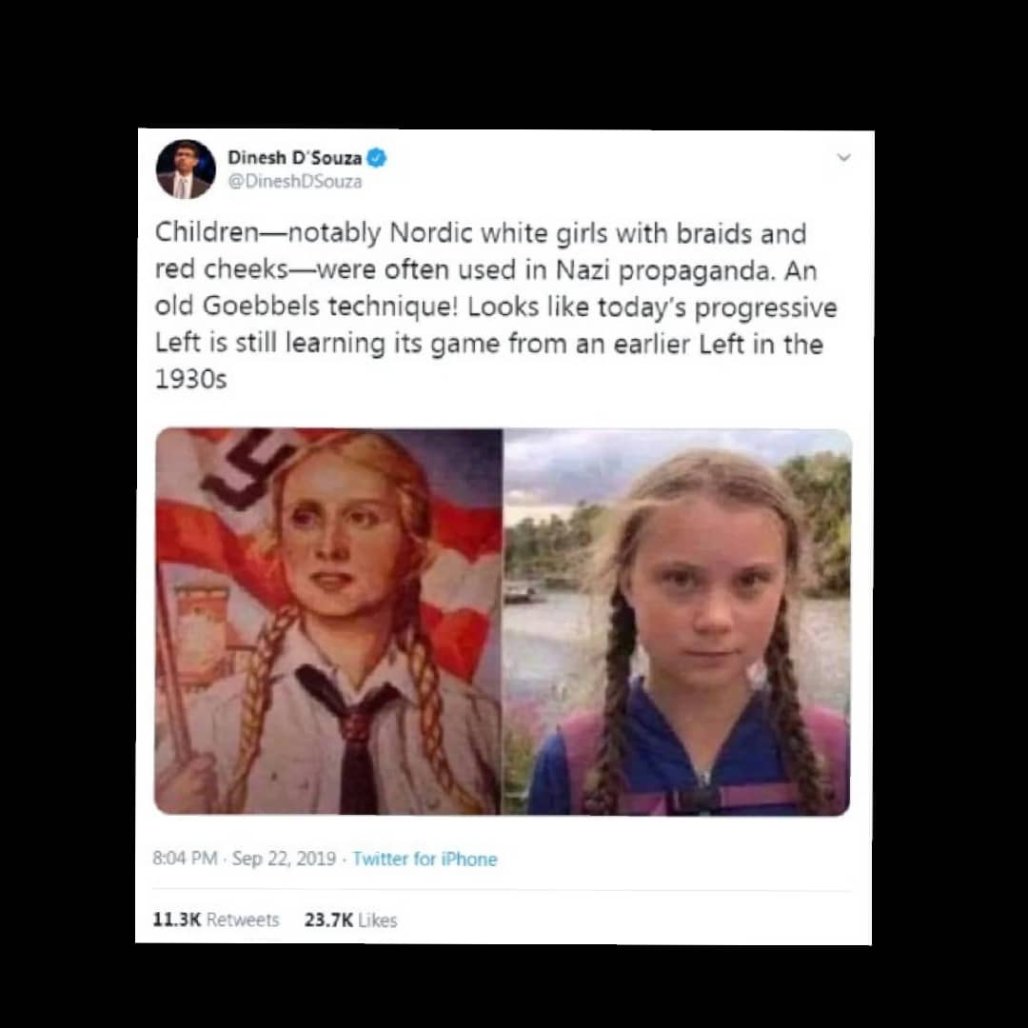Screen dimensions: 1028x1028
Task: Click the word 1930s in the tweet
Action: click(191, 379)
